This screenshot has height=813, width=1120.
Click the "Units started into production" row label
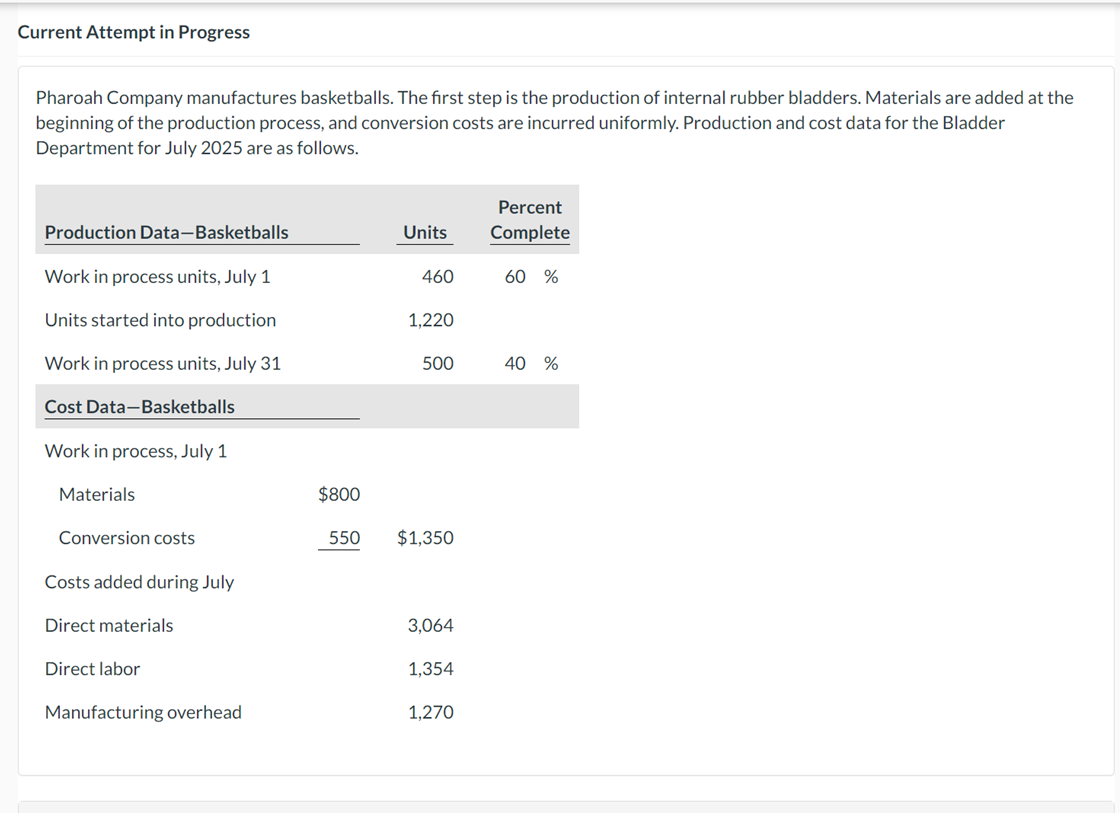coord(160,320)
